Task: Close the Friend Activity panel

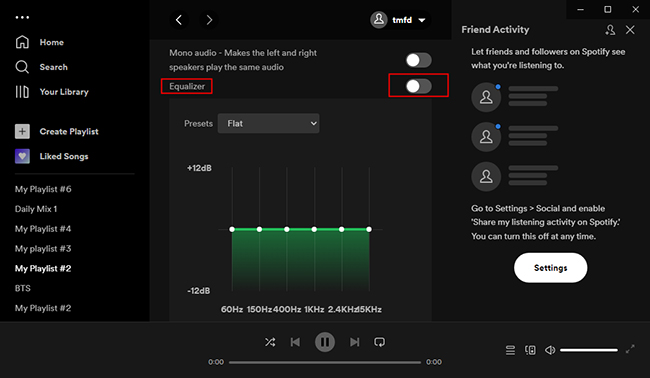Action: 630,30
